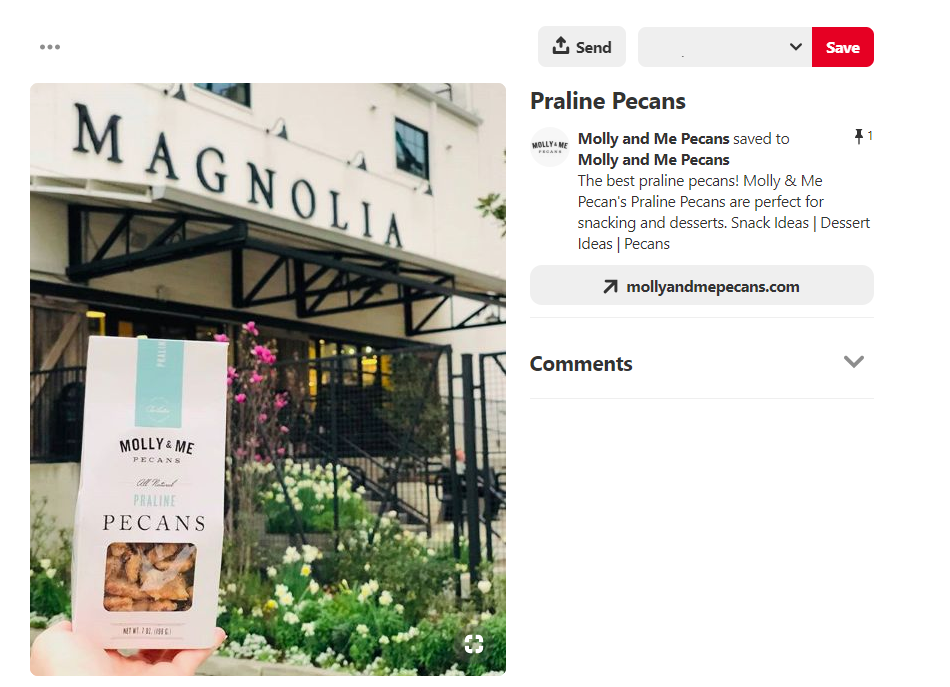Open the Magnolia pecans pin image

[x=268, y=379]
